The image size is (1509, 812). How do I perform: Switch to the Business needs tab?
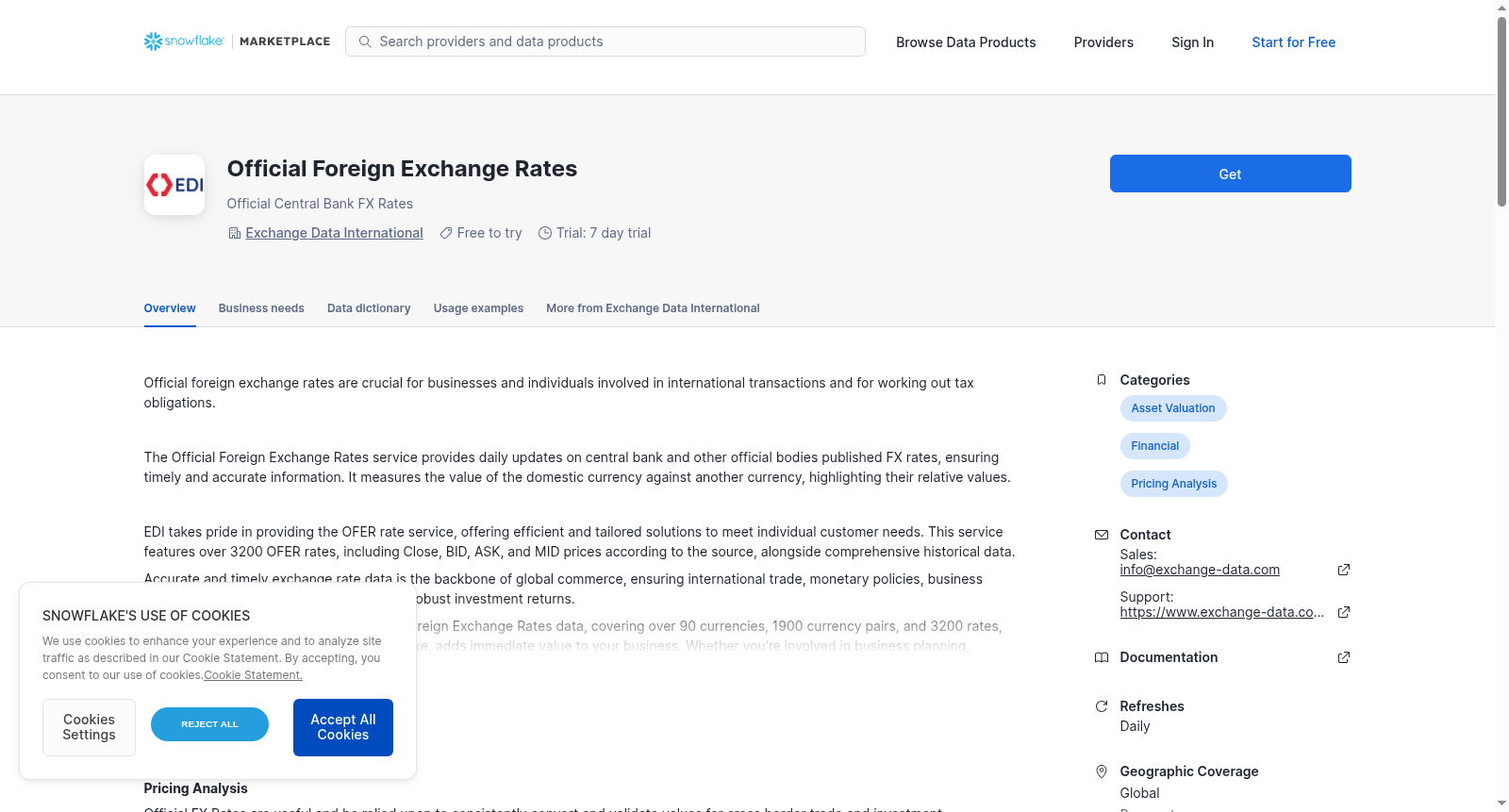(x=261, y=308)
